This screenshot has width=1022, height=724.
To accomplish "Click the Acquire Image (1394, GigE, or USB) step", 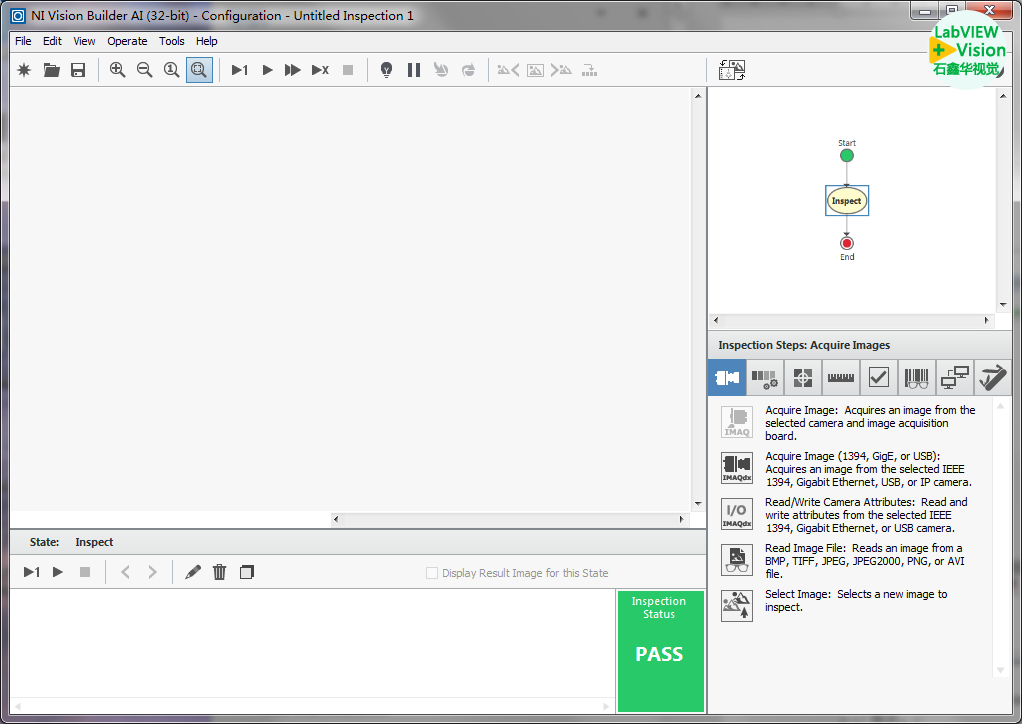I will click(x=737, y=468).
